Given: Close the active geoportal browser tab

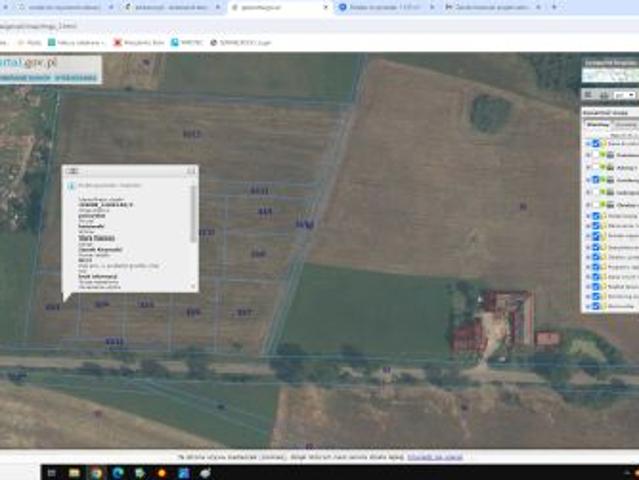Looking at the screenshot, I should [x=325, y=7].
